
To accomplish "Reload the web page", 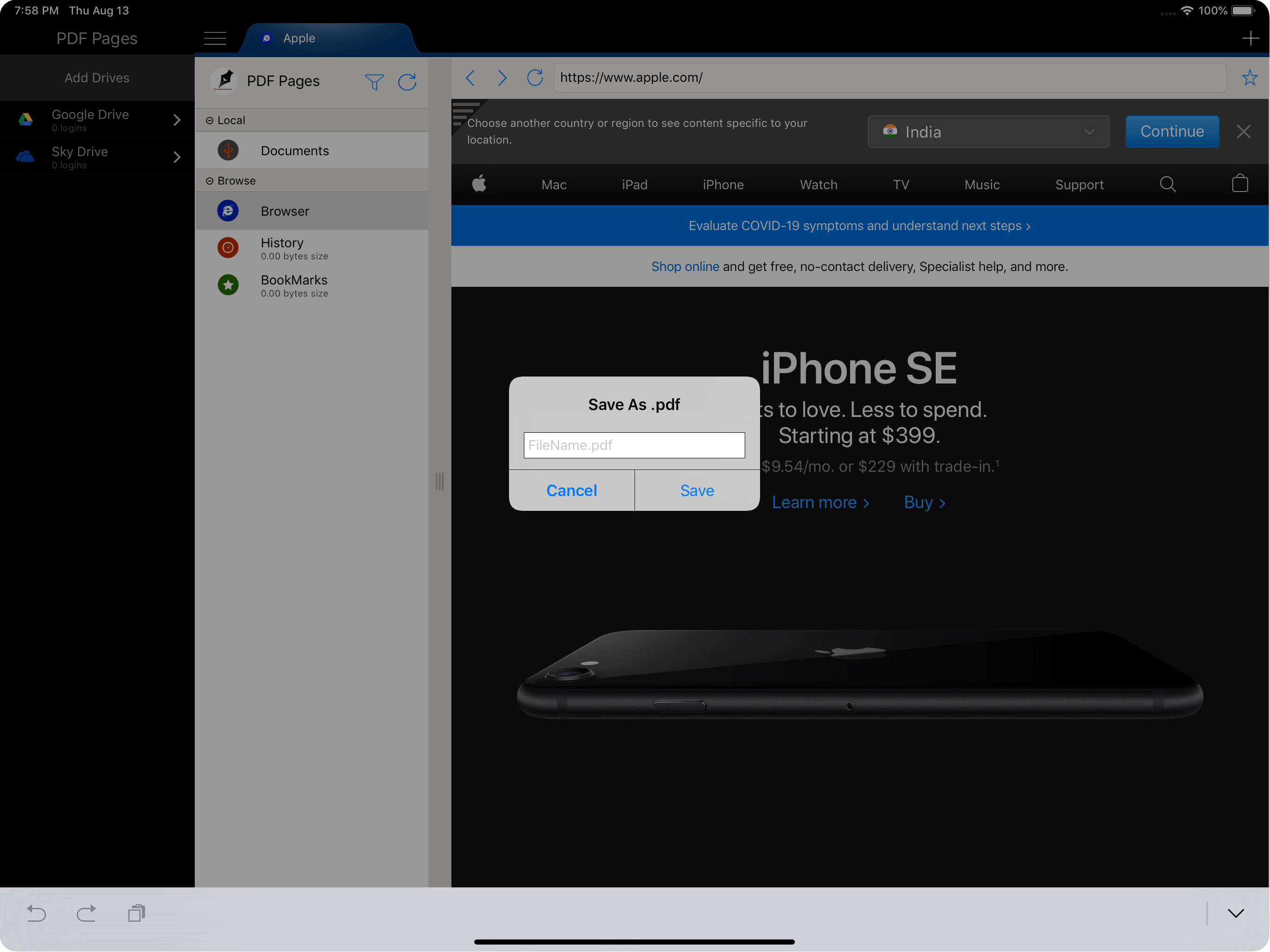I will (x=535, y=78).
